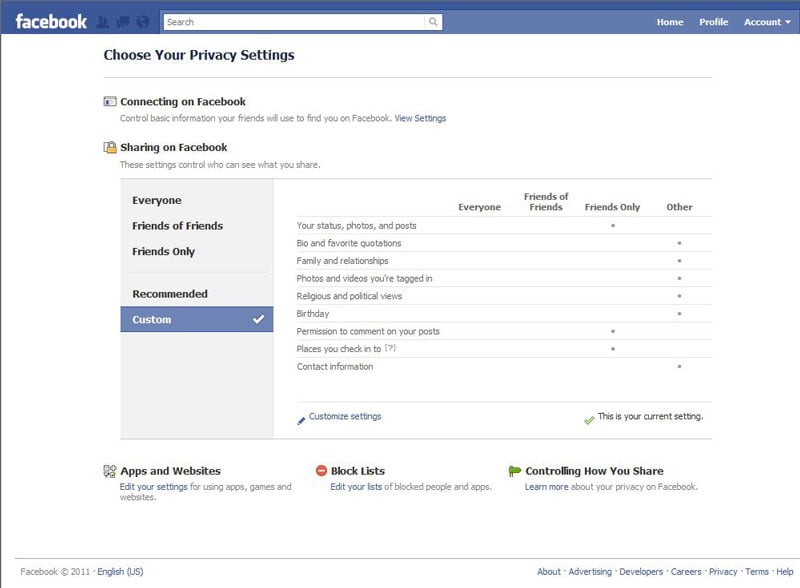800x588 pixels.
Task: Open the Developers footer link
Action: [641, 571]
